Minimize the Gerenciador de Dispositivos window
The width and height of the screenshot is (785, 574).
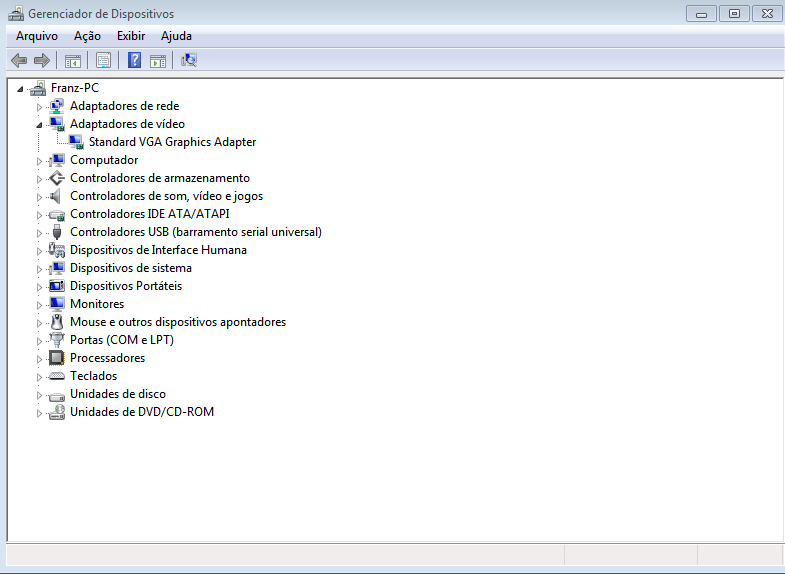pos(701,14)
